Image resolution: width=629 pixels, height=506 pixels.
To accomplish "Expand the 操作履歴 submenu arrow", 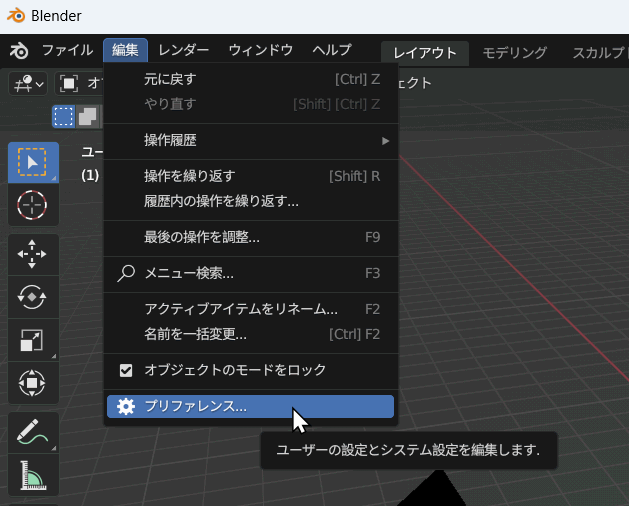I will click(386, 141).
